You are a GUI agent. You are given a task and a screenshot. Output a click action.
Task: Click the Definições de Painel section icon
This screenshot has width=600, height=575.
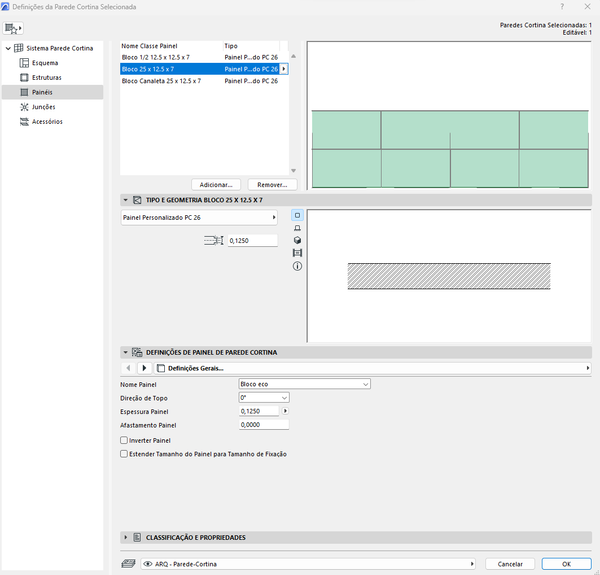tap(137, 352)
